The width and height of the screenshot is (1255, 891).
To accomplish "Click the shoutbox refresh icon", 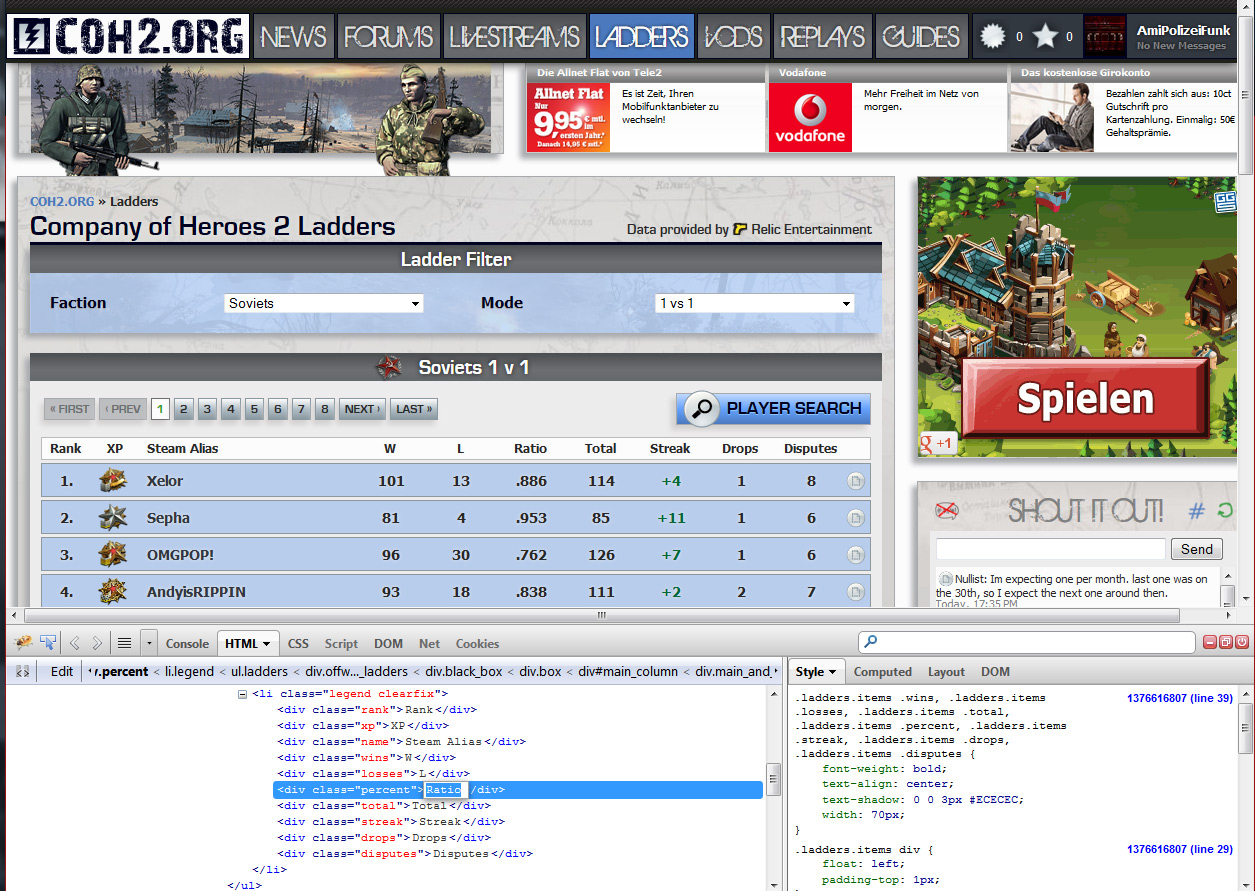I will point(1225,512).
